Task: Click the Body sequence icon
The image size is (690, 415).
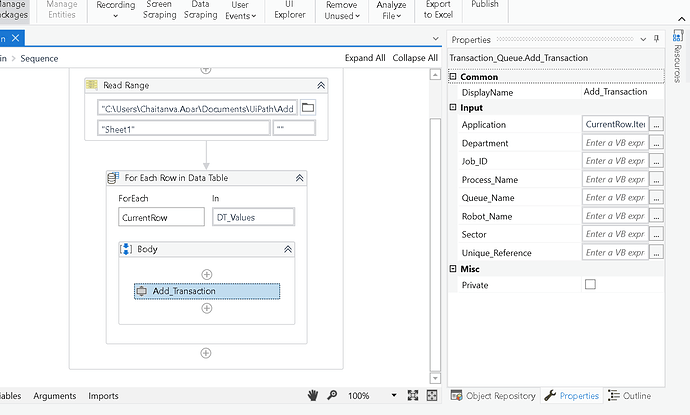Action: (x=126, y=249)
